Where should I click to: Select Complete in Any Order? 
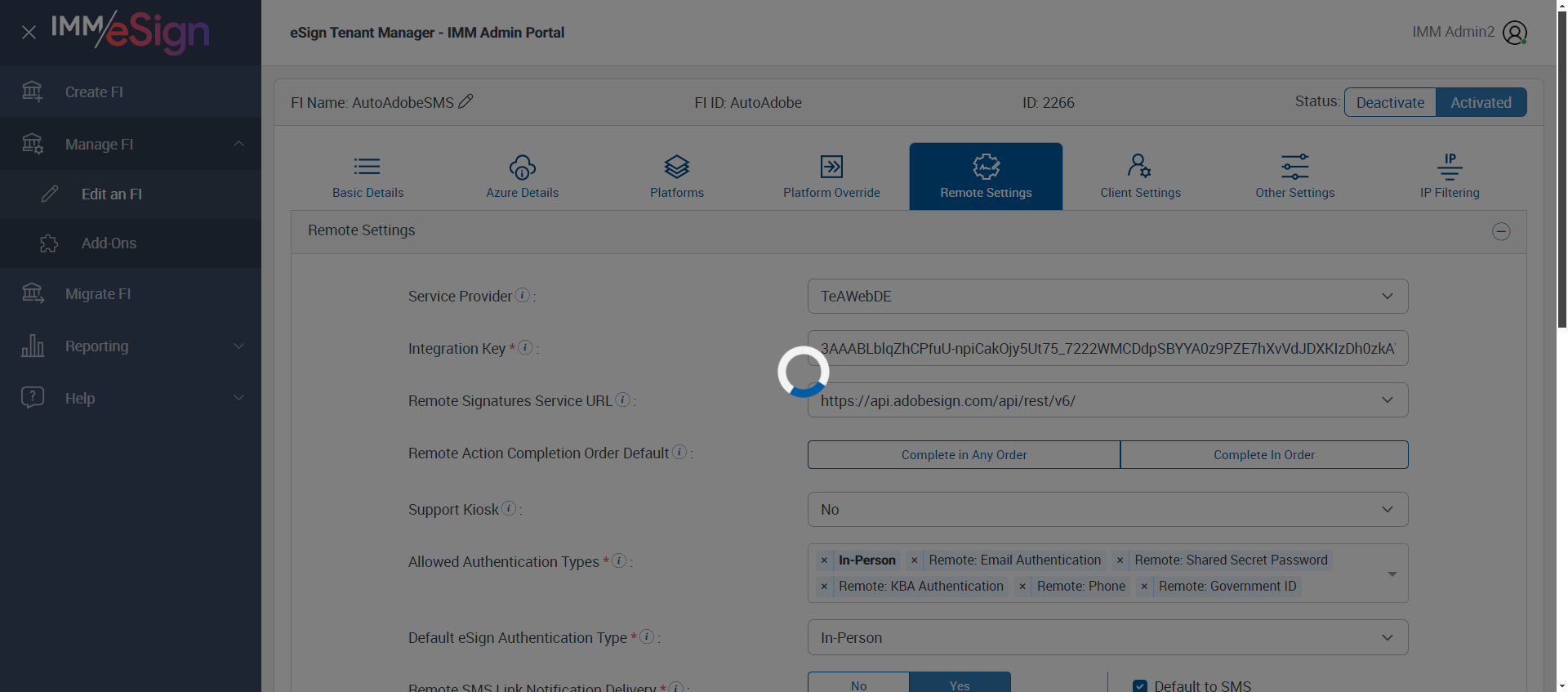click(964, 454)
